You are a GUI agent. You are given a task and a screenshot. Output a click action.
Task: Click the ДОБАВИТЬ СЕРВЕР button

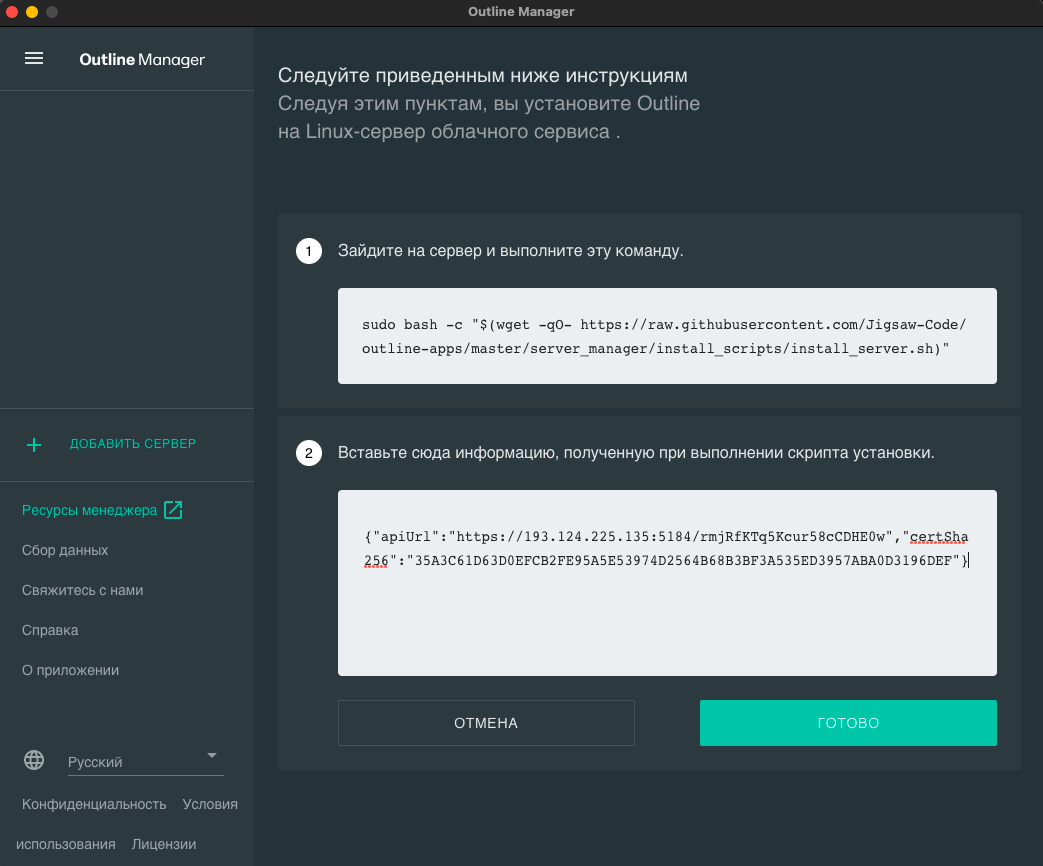click(132, 444)
